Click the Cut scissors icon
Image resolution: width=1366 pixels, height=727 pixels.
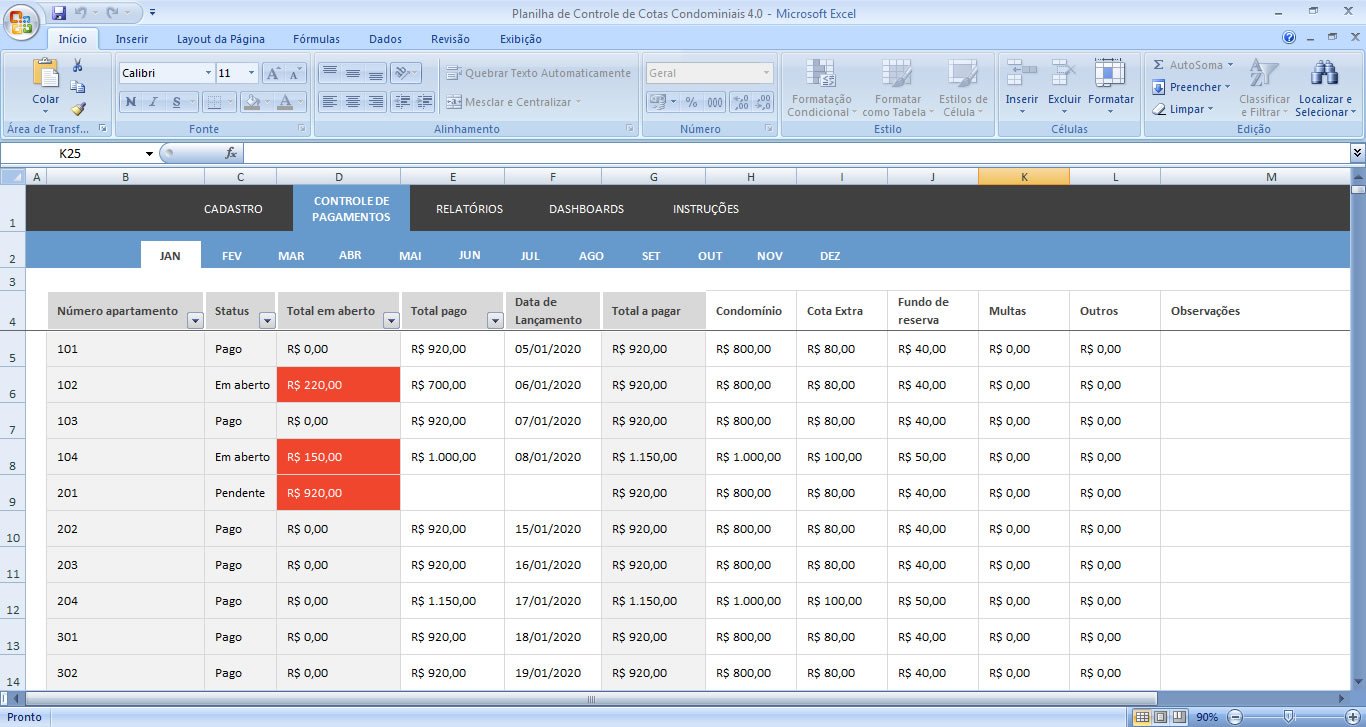(x=78, y=66)
